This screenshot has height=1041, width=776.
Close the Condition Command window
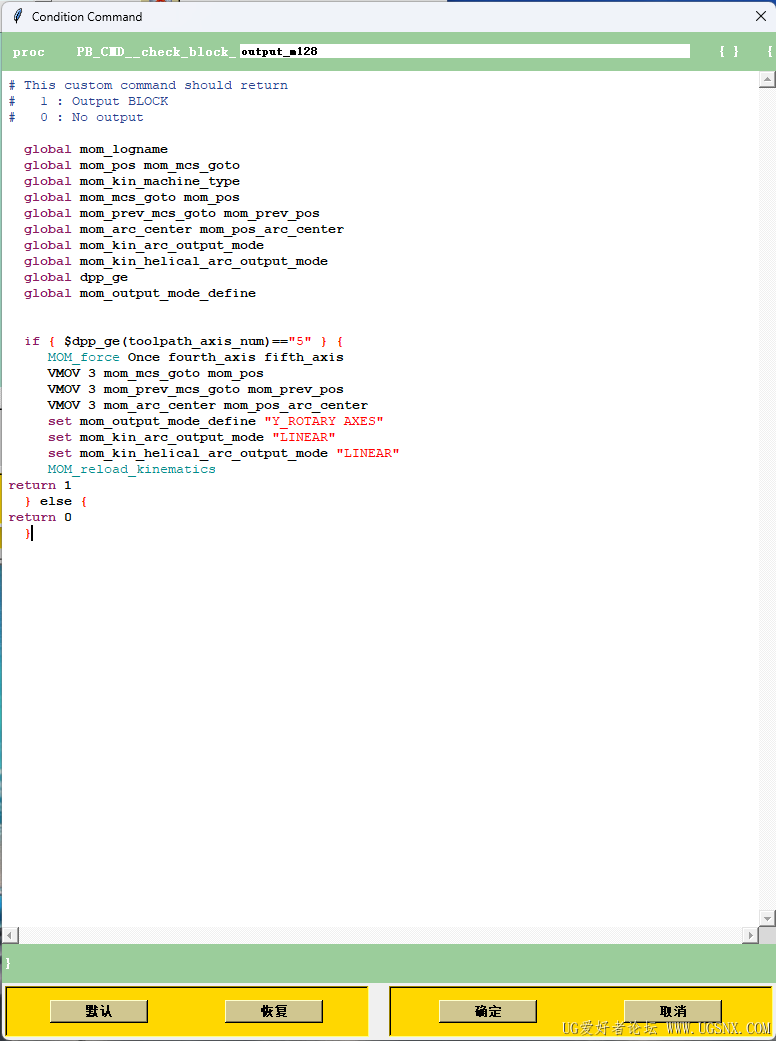click(761, 16)
